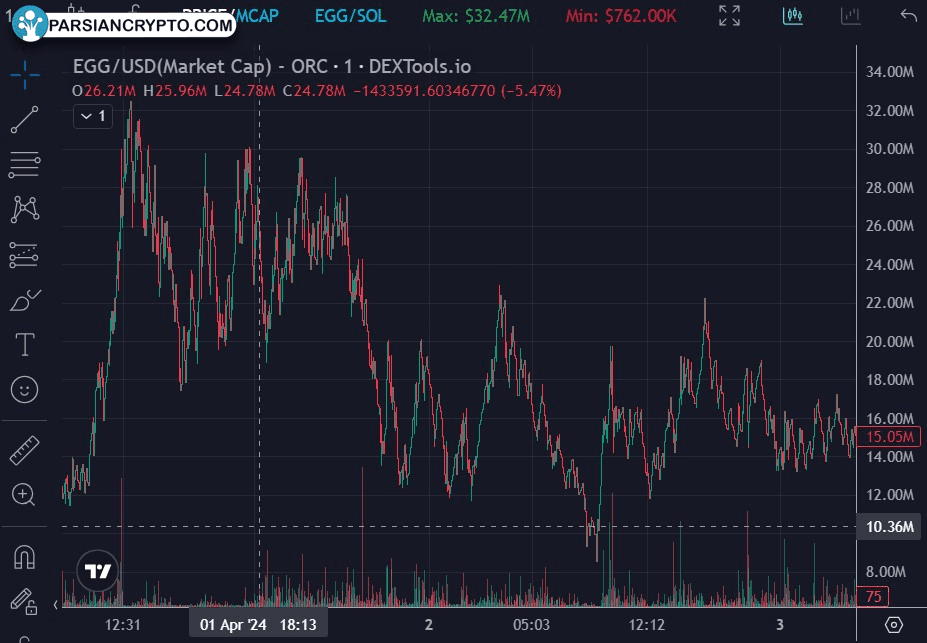Select the EGG/SOL pair option

[346, 16]
